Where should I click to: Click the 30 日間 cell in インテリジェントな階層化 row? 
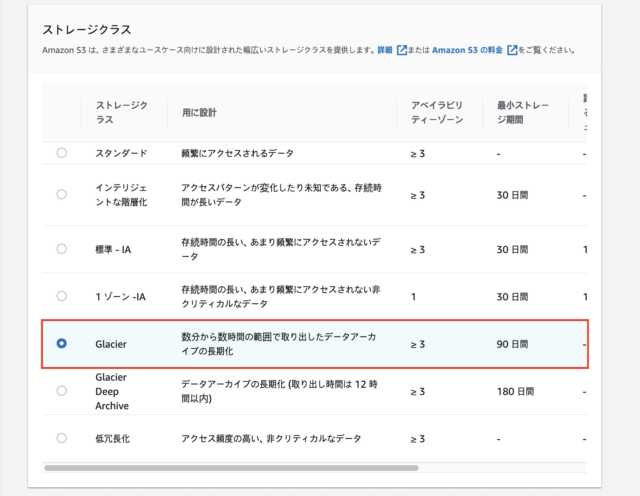[x=512, y=195]
